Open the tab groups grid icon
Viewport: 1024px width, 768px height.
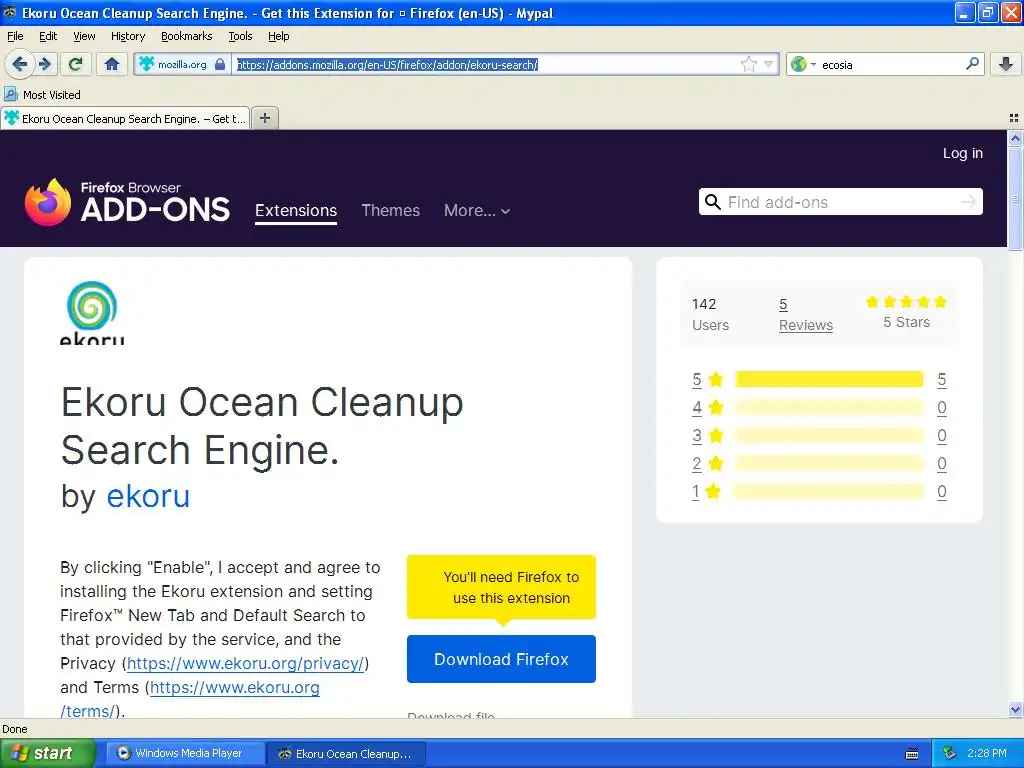(1014, 118)
